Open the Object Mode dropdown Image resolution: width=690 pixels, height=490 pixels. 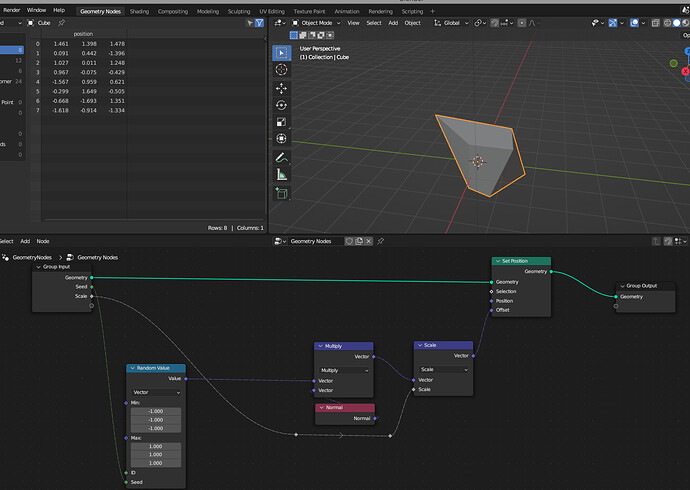tap(316, 23)
